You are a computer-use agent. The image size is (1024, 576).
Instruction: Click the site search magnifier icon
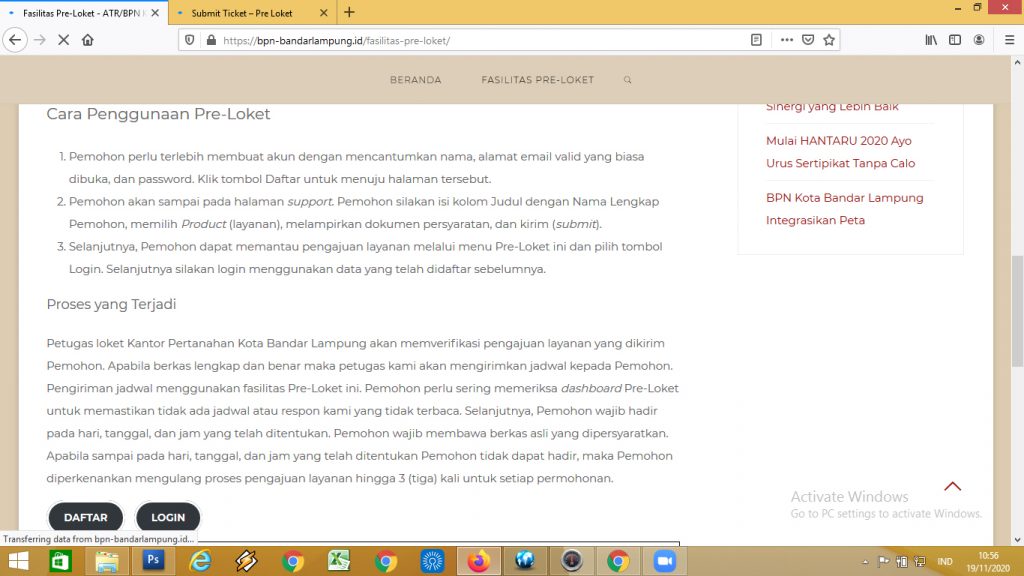tap(627, 80)
